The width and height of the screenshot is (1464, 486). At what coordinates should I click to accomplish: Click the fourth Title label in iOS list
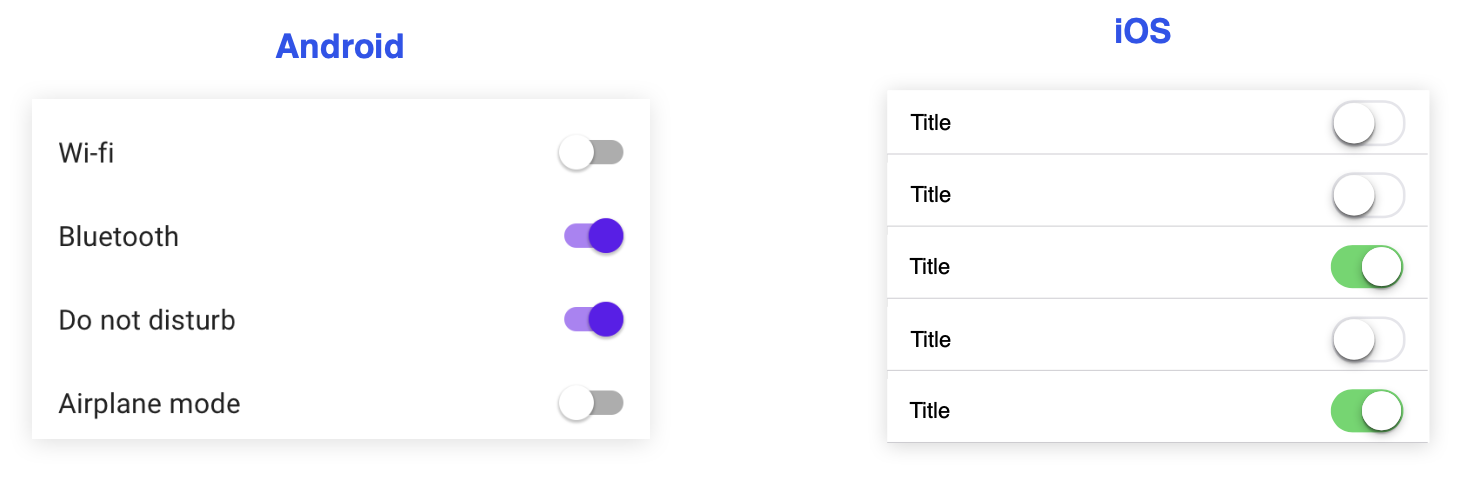[x=930, y=340]
